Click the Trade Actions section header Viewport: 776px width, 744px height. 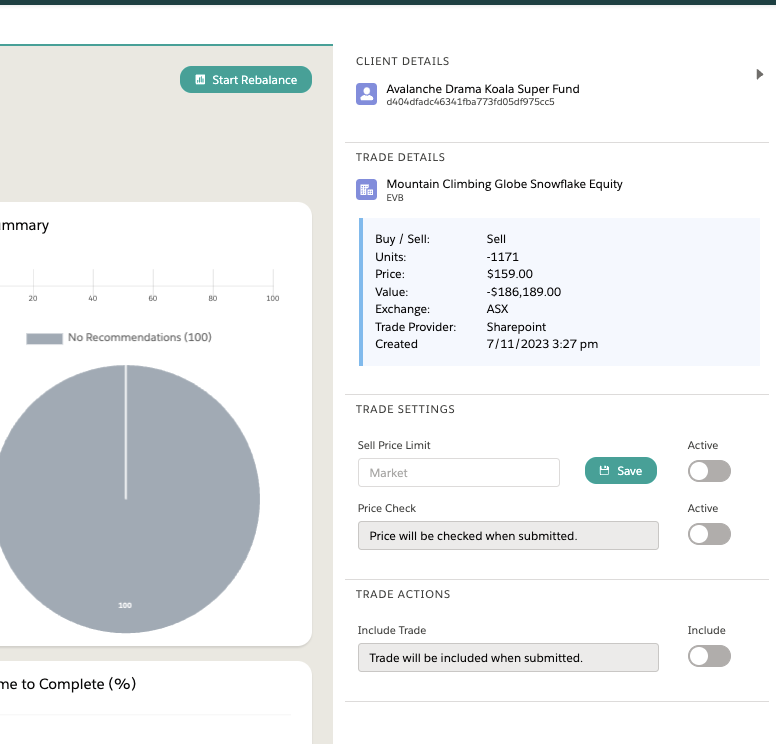pos(403,594)
